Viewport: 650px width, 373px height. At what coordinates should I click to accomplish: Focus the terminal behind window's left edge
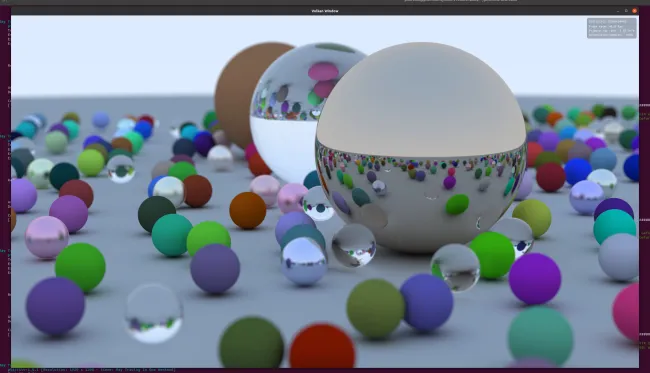pyautogui.click(x=5, y=186)
